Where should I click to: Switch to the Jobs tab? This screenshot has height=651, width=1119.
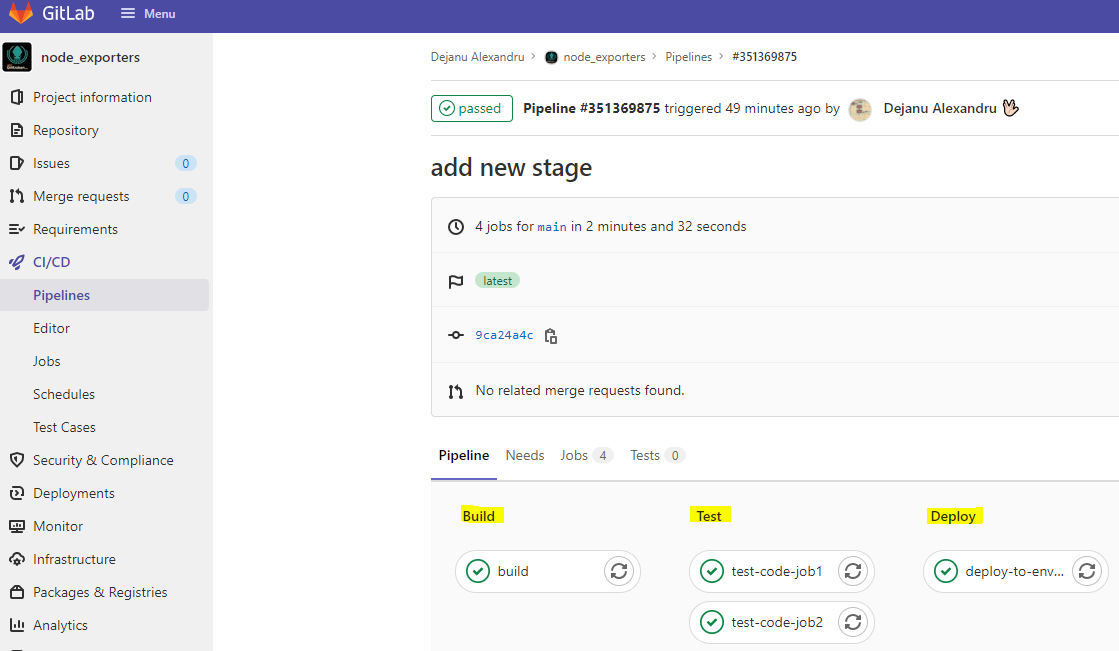click(x=586, y=455)
